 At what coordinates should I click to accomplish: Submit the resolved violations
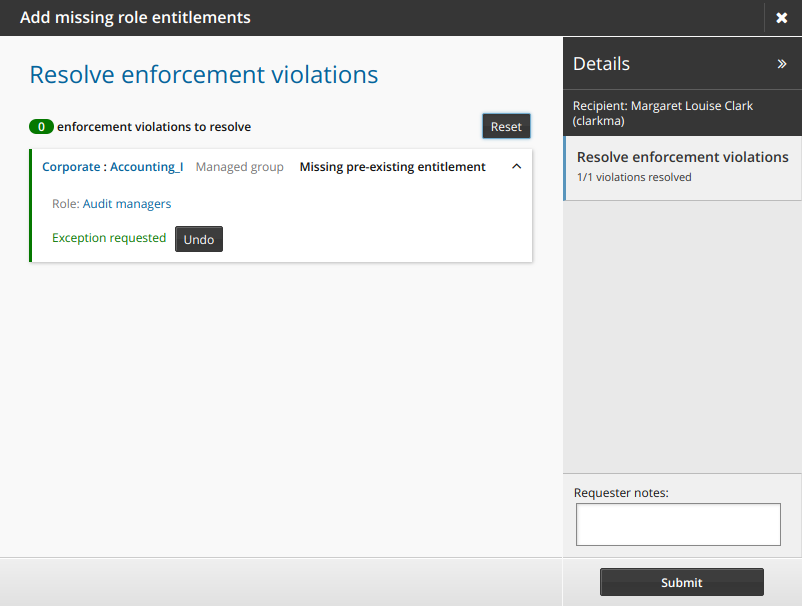(x=681, y=582)
